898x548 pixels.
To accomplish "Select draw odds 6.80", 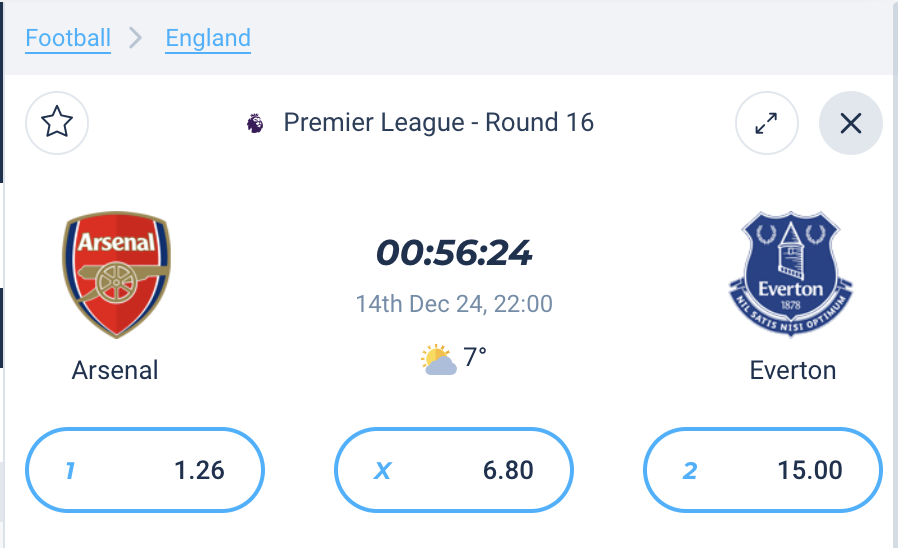I will coord(454,470).
